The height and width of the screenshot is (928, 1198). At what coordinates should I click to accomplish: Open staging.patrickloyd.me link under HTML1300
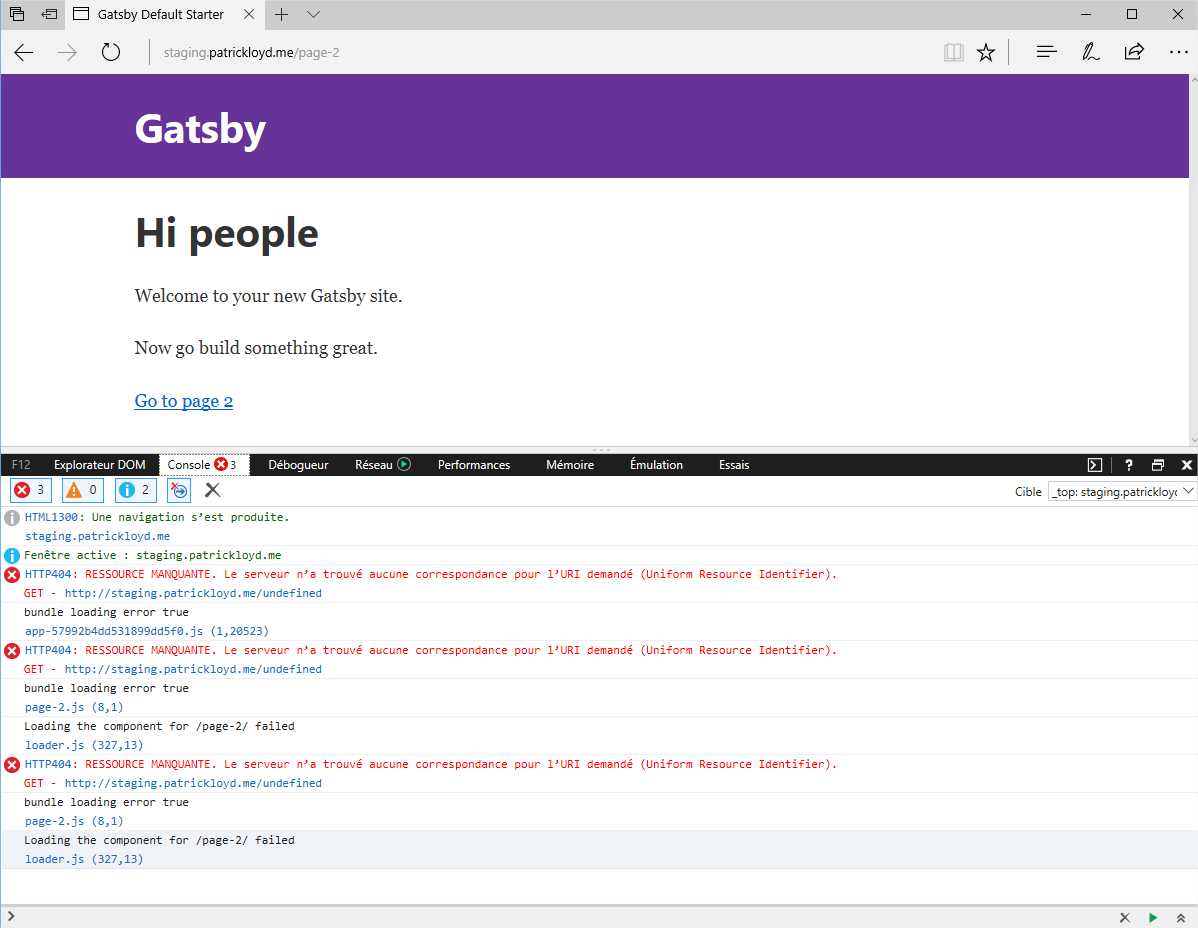(98, 536)
